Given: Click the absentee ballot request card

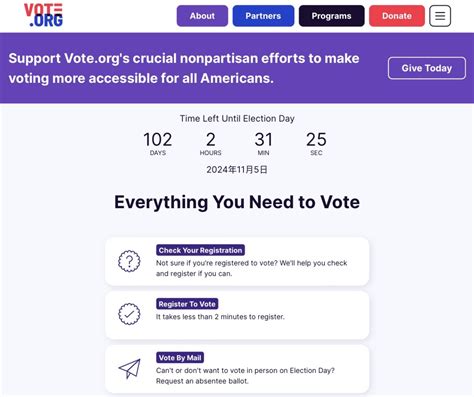Looking at the screenshot, I should [237, 369].
